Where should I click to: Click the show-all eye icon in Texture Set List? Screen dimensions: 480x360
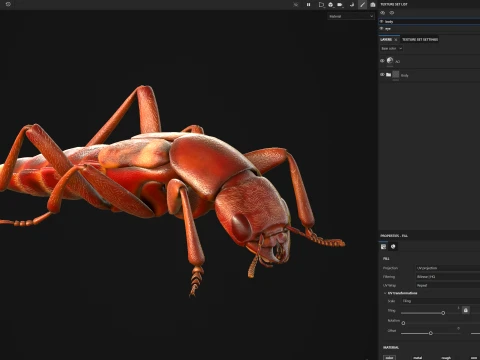coord(383,13)
